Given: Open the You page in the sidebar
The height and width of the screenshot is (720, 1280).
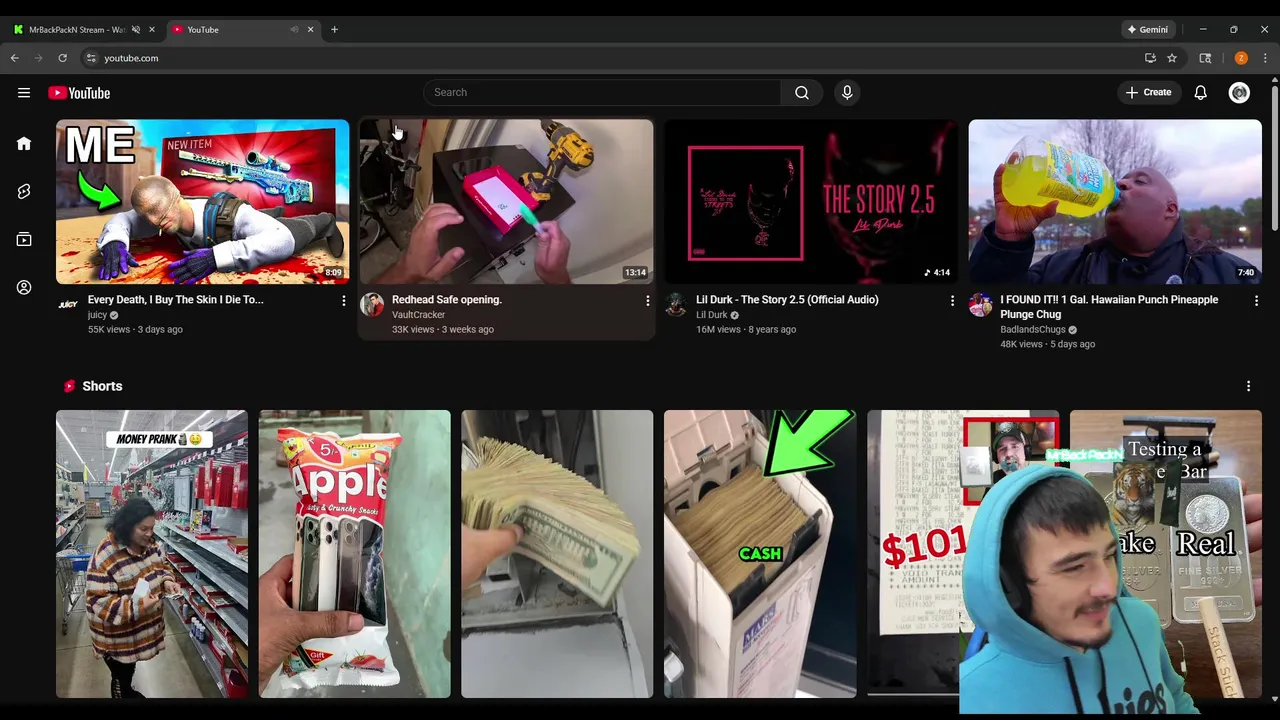Looking at the screenshot, I should [x=24, y=287].
